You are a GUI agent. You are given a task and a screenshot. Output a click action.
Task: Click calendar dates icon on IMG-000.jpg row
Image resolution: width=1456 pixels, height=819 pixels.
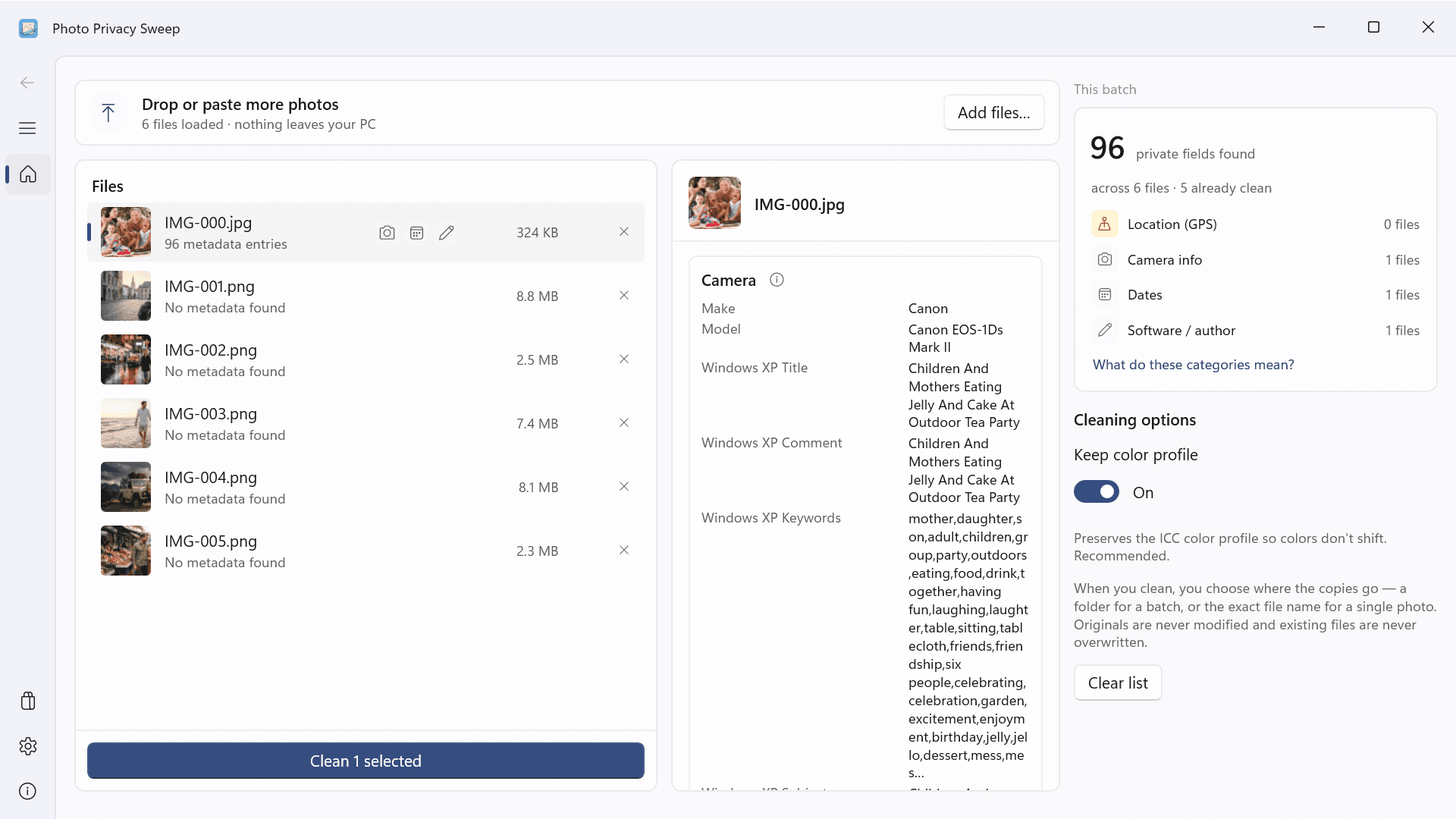click(416, 233)
